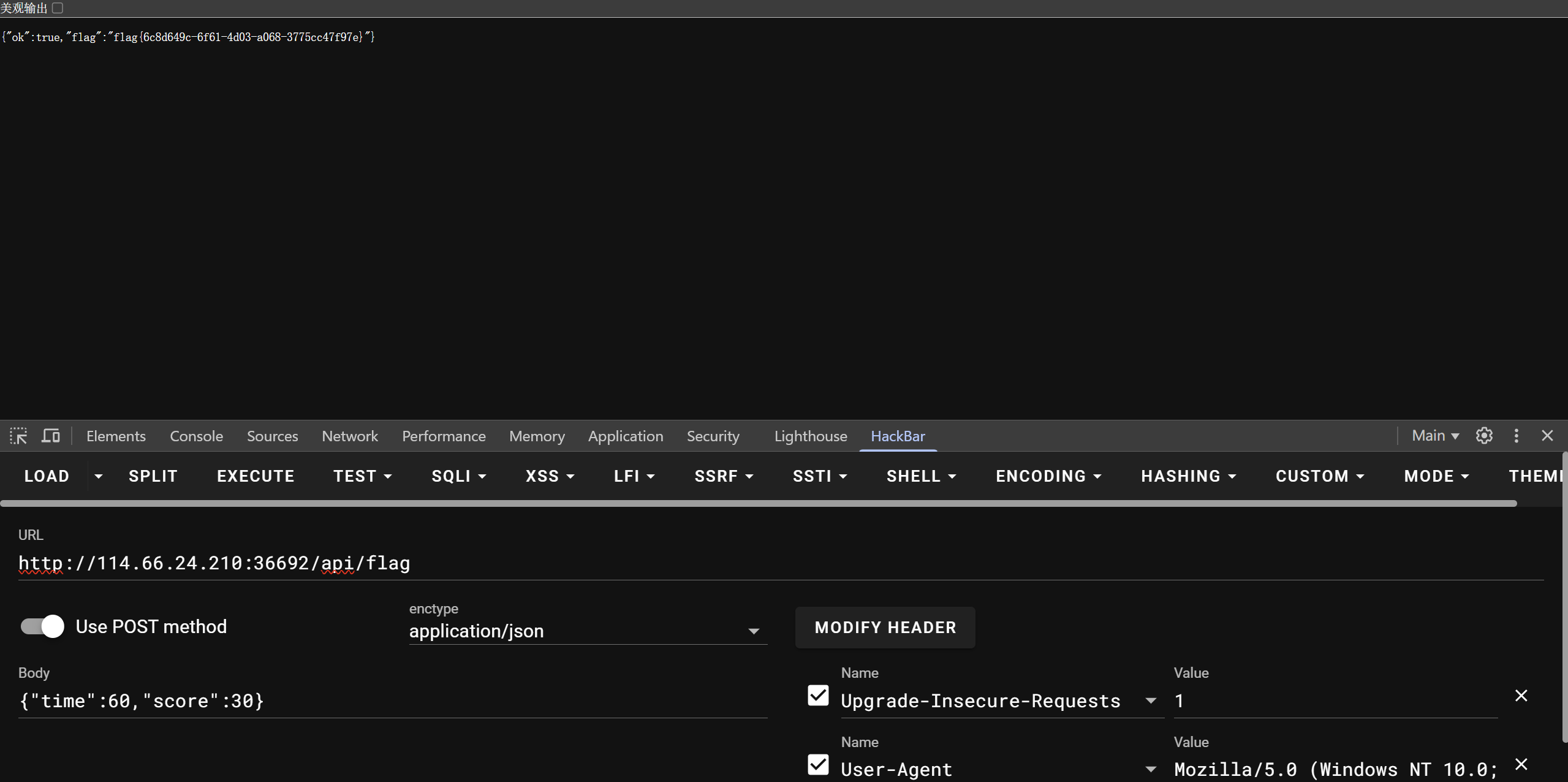Click the MODIFY HEADER button
Viewport: 1568px width, 782px height.
coord(885,627)
